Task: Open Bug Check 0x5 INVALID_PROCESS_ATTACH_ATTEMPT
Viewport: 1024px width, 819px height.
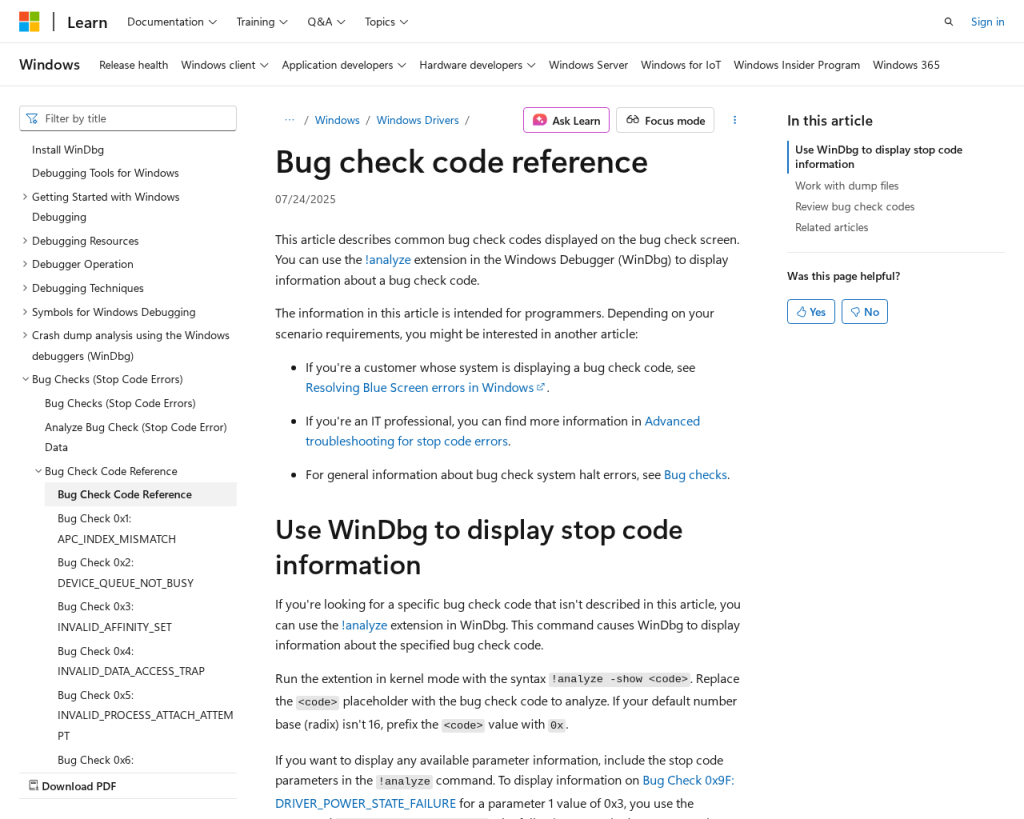Action: [x=145, y=715]
